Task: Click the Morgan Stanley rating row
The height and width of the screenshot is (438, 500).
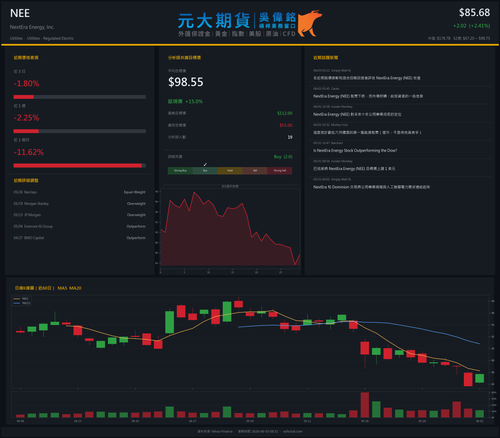Action: click(80, 204)
